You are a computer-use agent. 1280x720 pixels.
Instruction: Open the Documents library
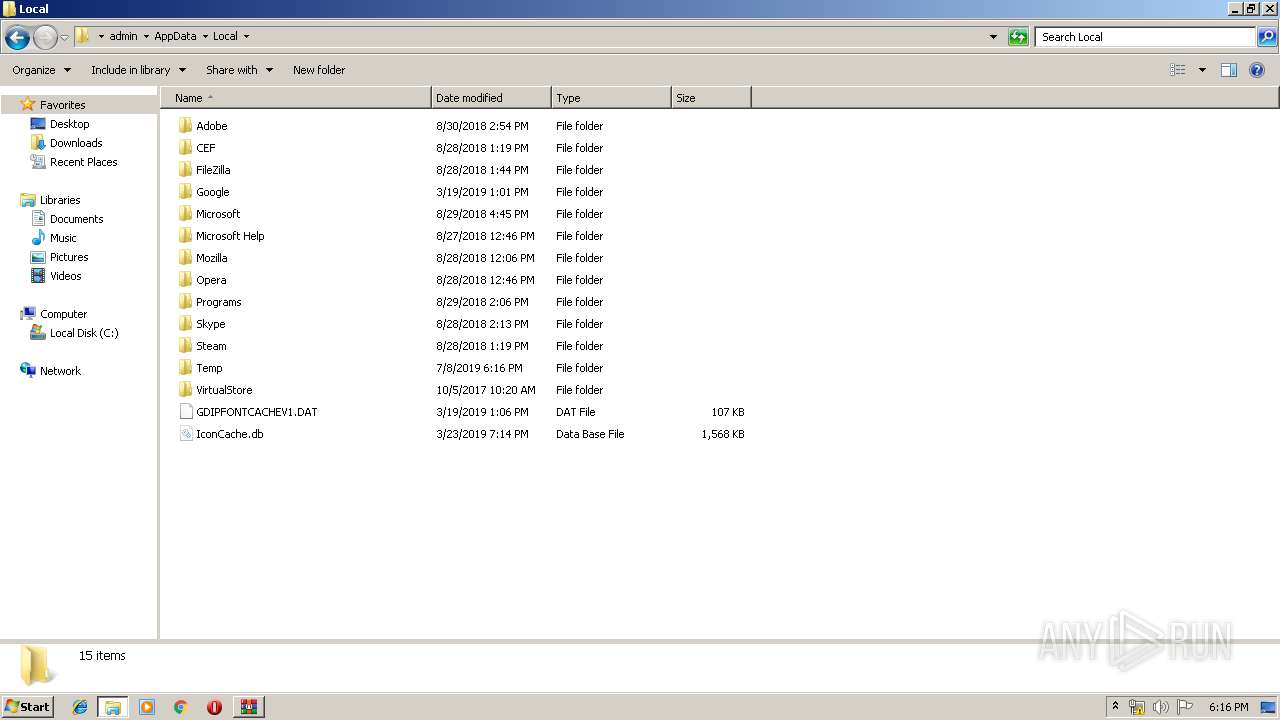coord(76,219)
